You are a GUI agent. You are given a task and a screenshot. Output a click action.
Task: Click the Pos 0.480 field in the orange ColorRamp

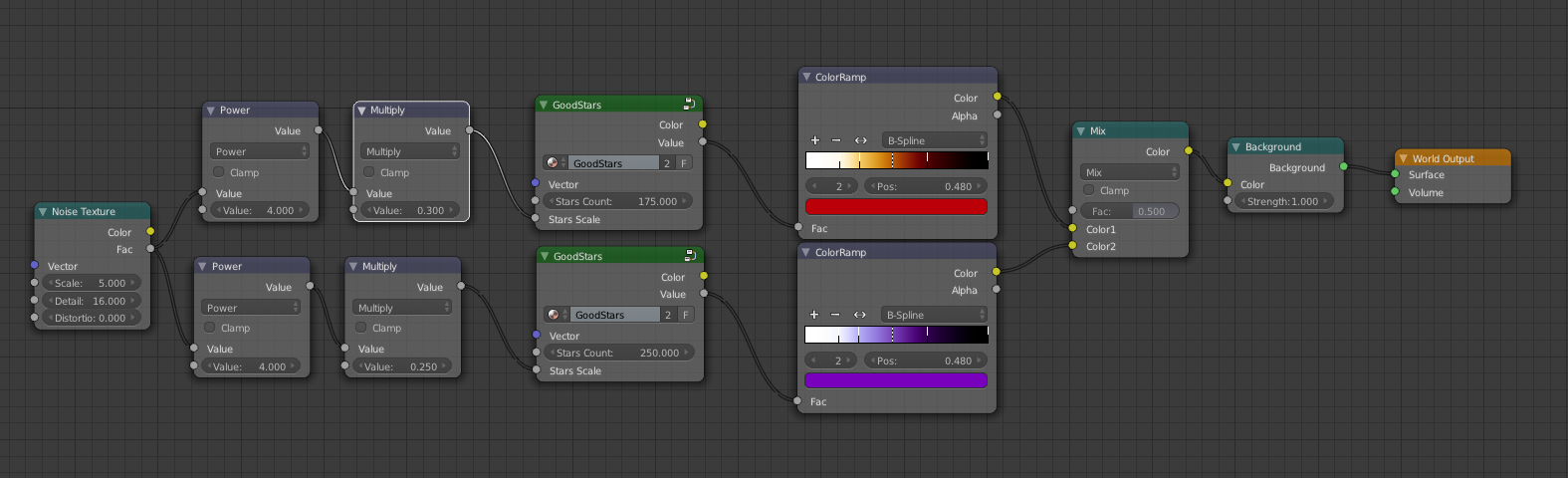coord(925,186)
